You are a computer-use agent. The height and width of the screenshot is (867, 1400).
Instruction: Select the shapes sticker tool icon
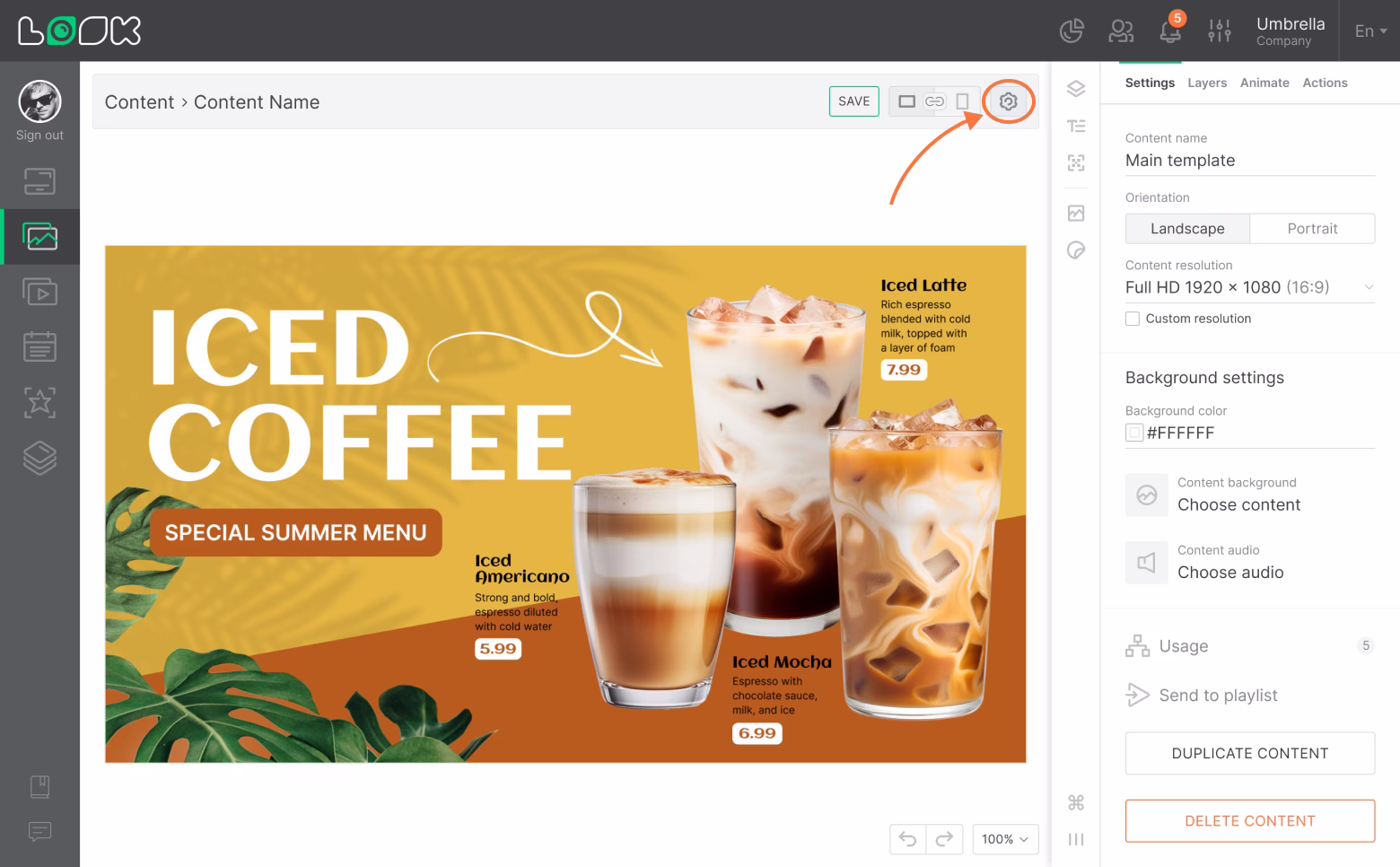tap(1076, 250)
